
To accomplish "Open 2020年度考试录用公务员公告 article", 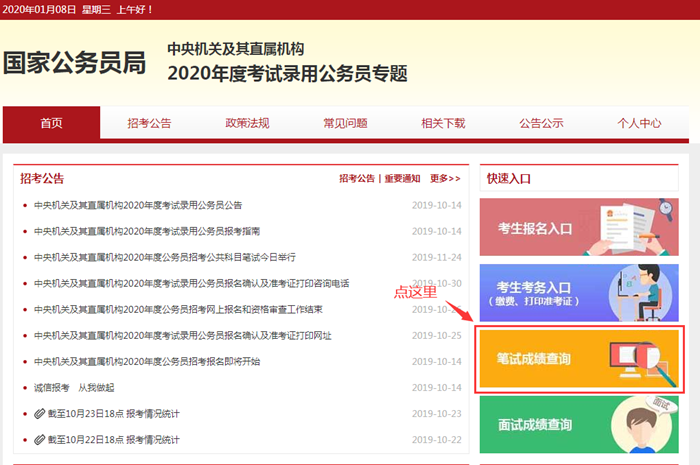I will [138, 205].
